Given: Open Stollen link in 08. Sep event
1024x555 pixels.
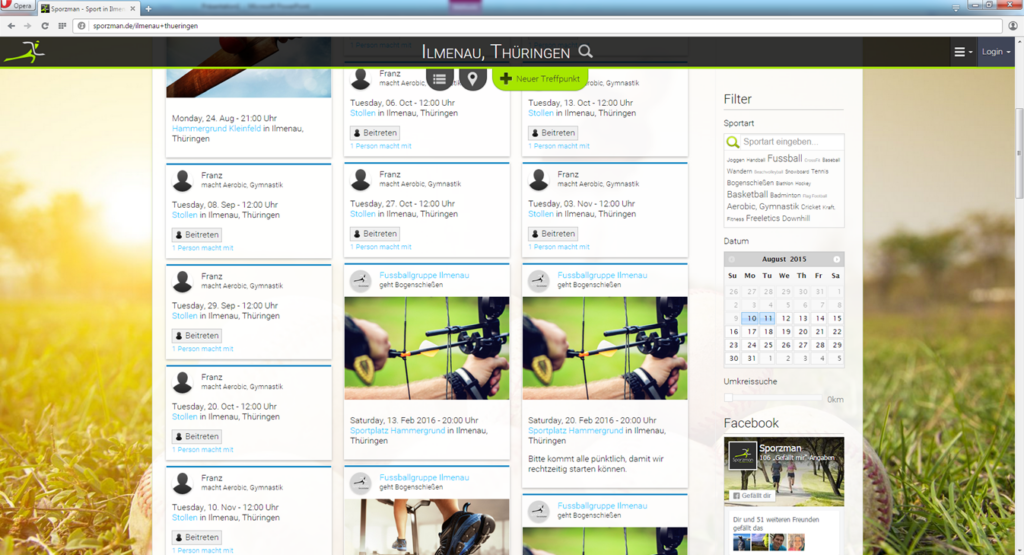Looking at the screenshot, I should (184, 215).
